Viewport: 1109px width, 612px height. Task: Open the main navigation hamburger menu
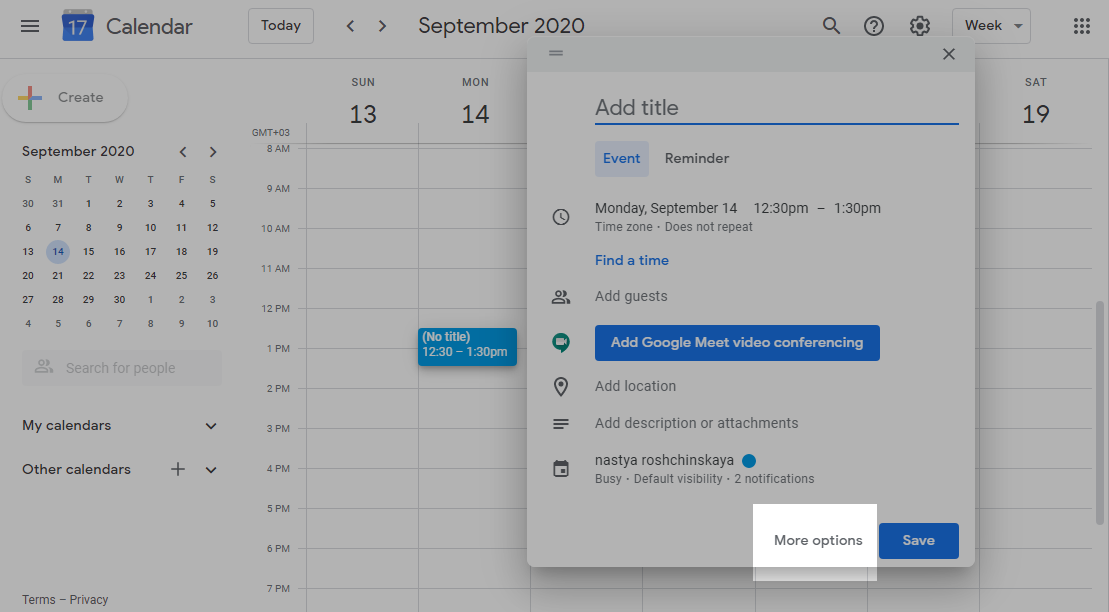pyautogui.click(x=29, y=25)
